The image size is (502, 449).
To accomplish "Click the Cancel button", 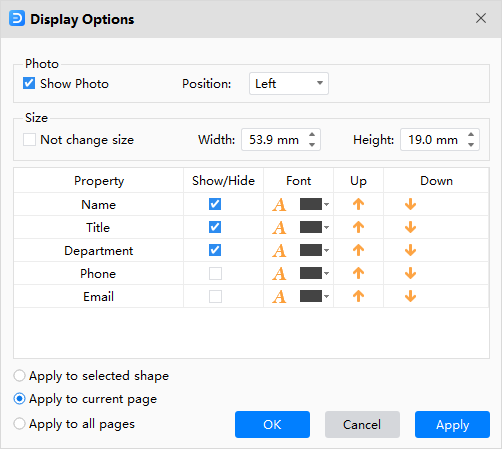I will pyautogui.click(x=362, y=424).
